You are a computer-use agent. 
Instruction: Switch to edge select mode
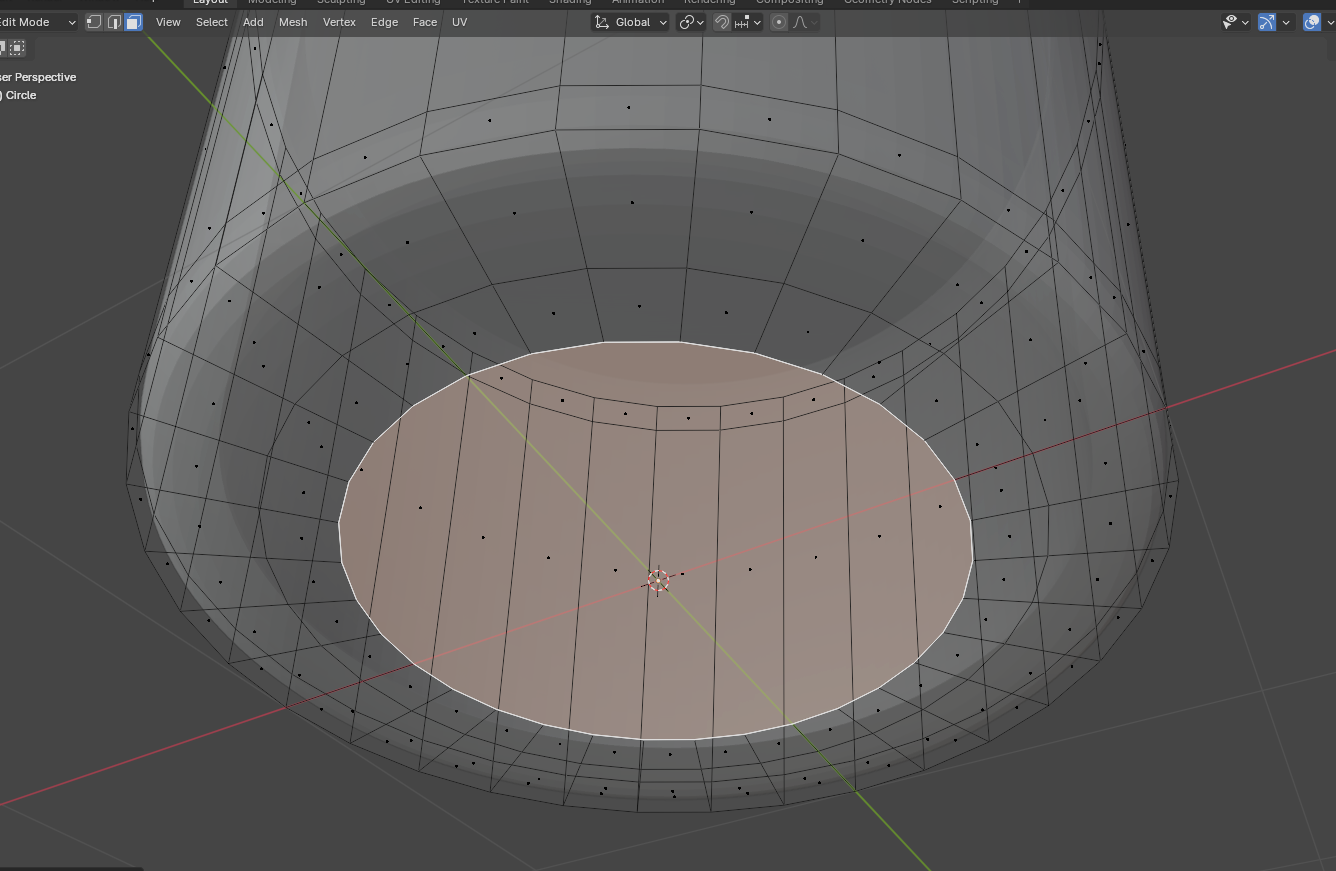pyautogui.click(x=114, y=22)
